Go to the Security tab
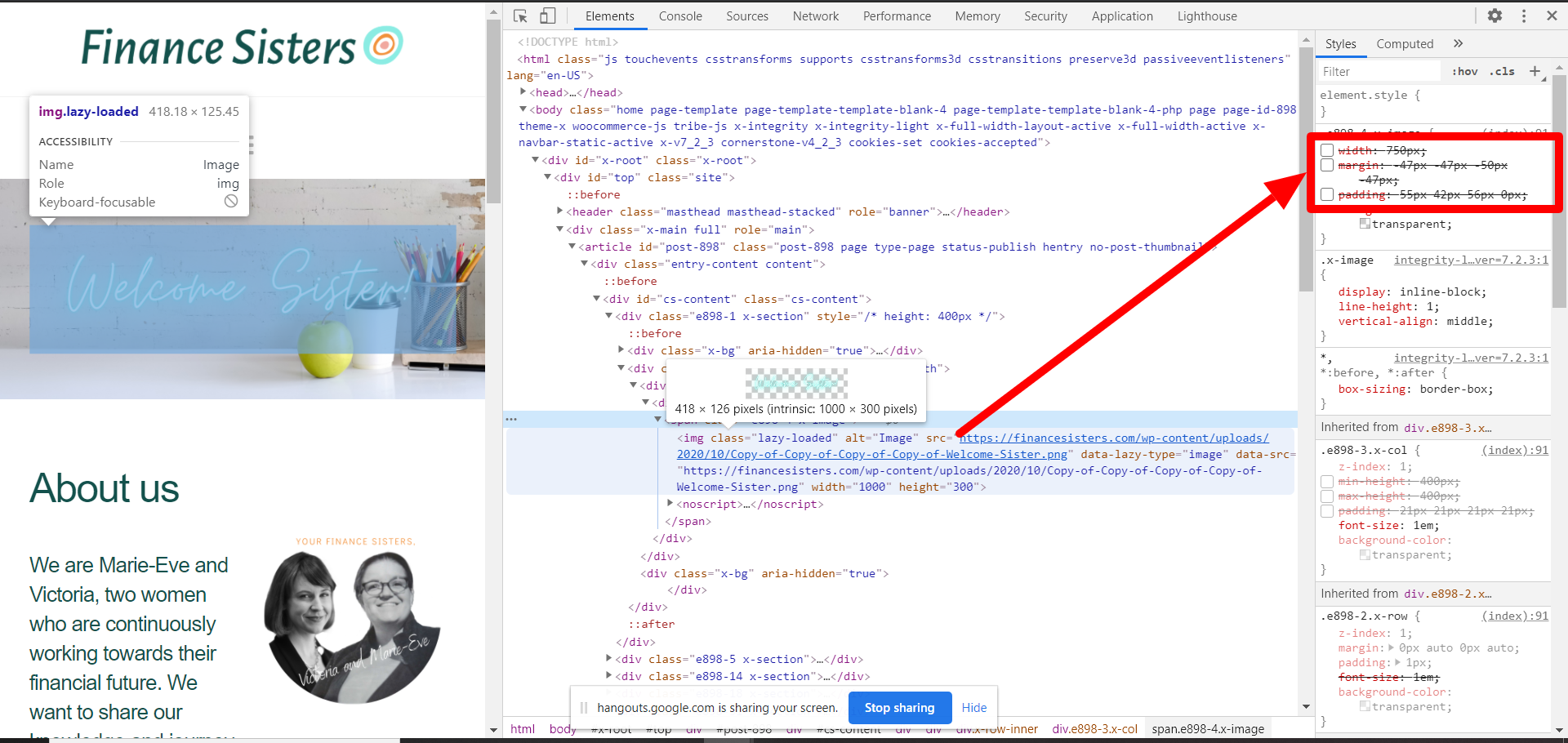 1045,16
